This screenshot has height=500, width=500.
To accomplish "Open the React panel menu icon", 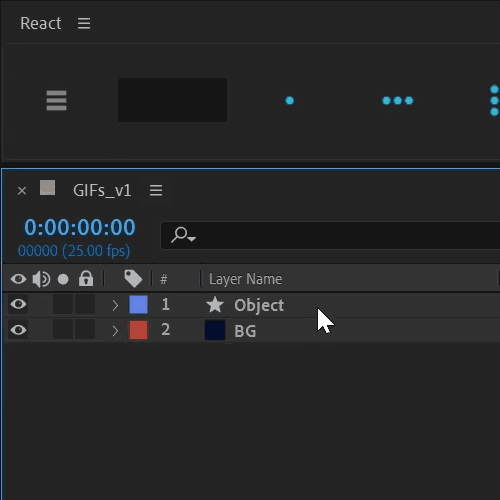I will (84, 23).
